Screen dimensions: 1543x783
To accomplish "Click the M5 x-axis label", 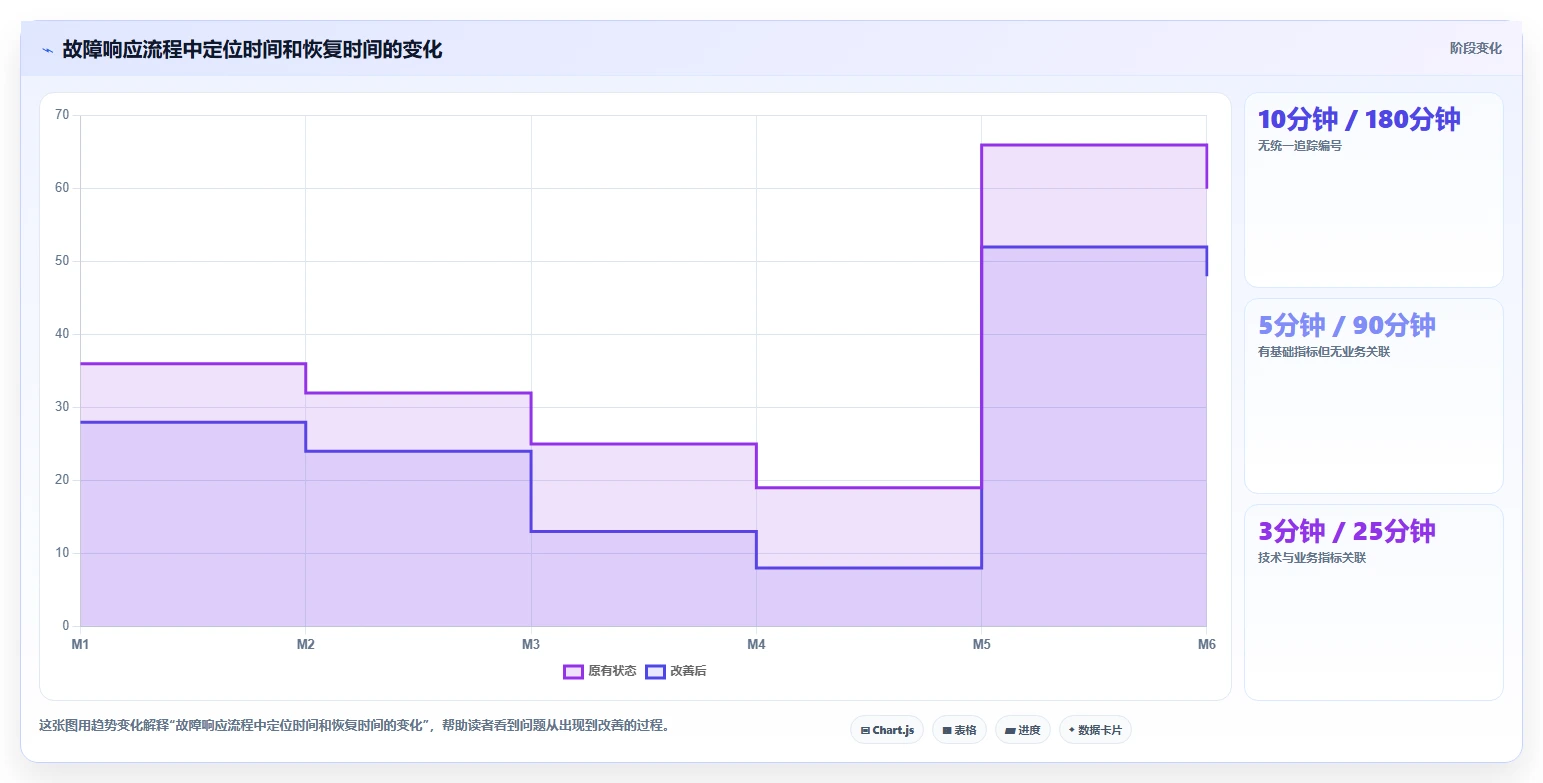I will tap(981, 644).
